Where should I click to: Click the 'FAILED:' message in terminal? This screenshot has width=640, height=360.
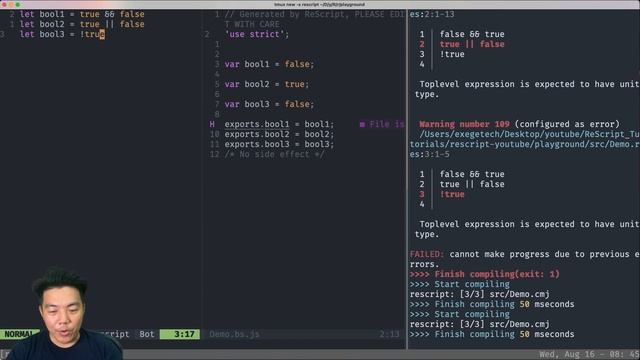[x=427, y=254]
